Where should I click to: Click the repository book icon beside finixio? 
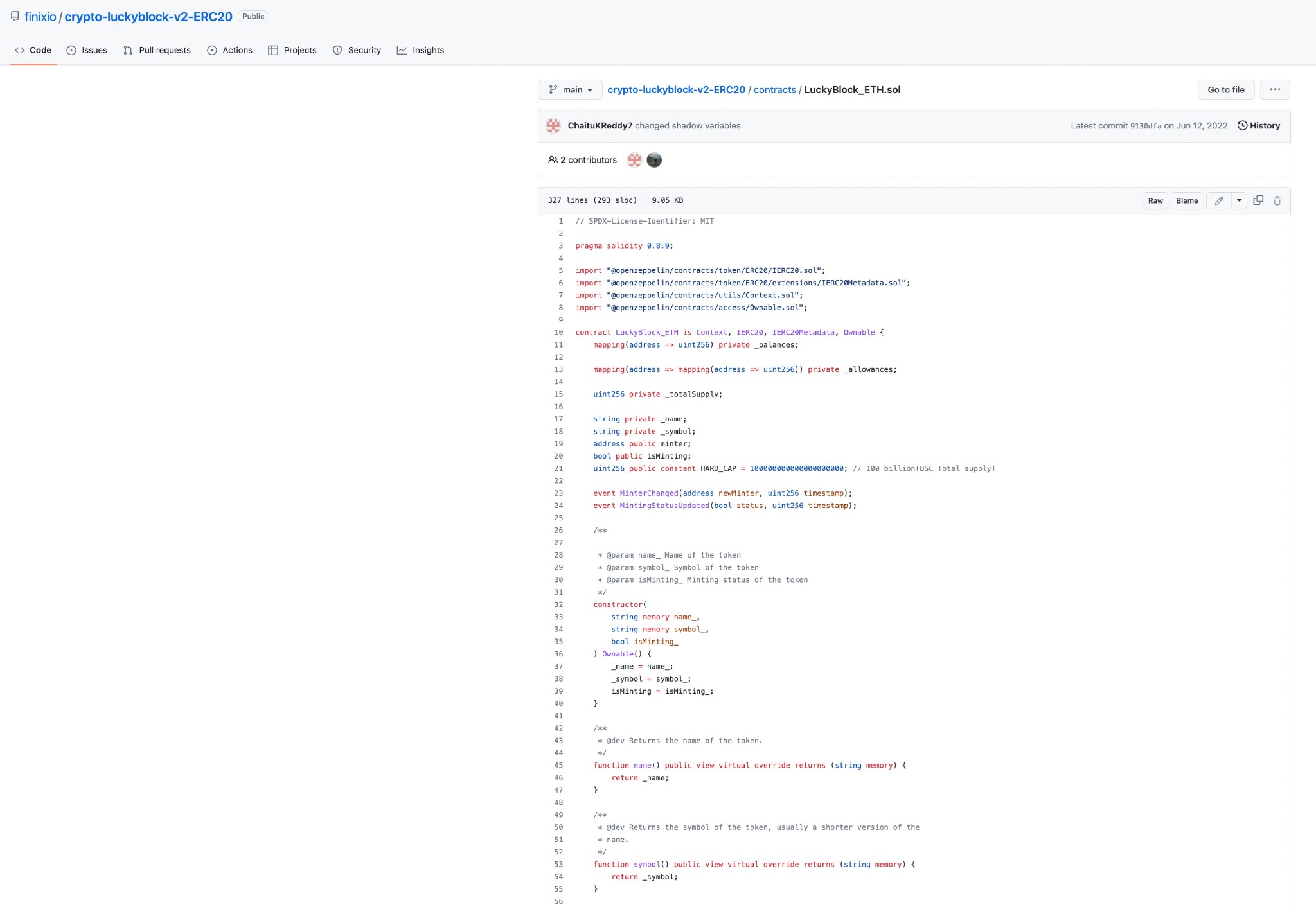[x=15, y=16]
